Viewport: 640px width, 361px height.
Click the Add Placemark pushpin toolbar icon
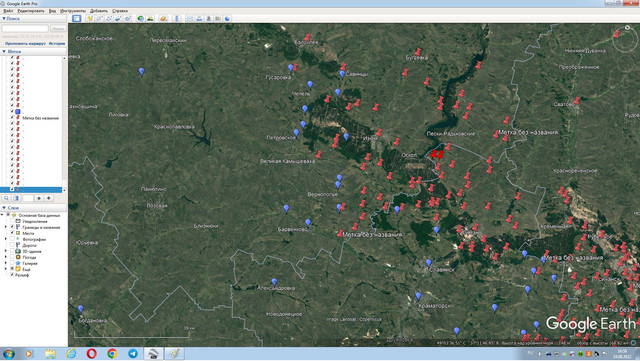coord(90,18)
